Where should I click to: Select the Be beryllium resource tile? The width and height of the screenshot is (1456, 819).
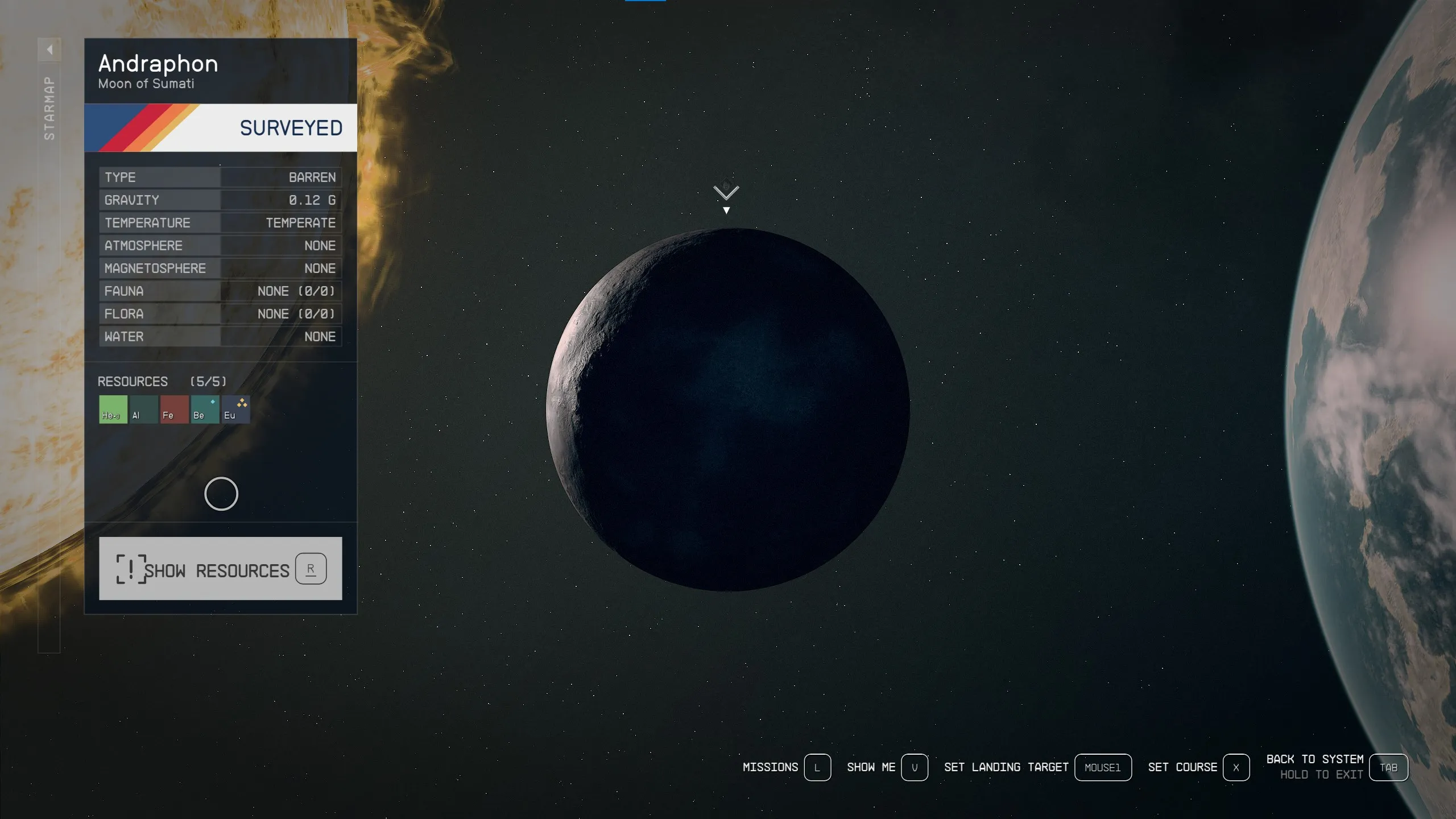point(205,409)
